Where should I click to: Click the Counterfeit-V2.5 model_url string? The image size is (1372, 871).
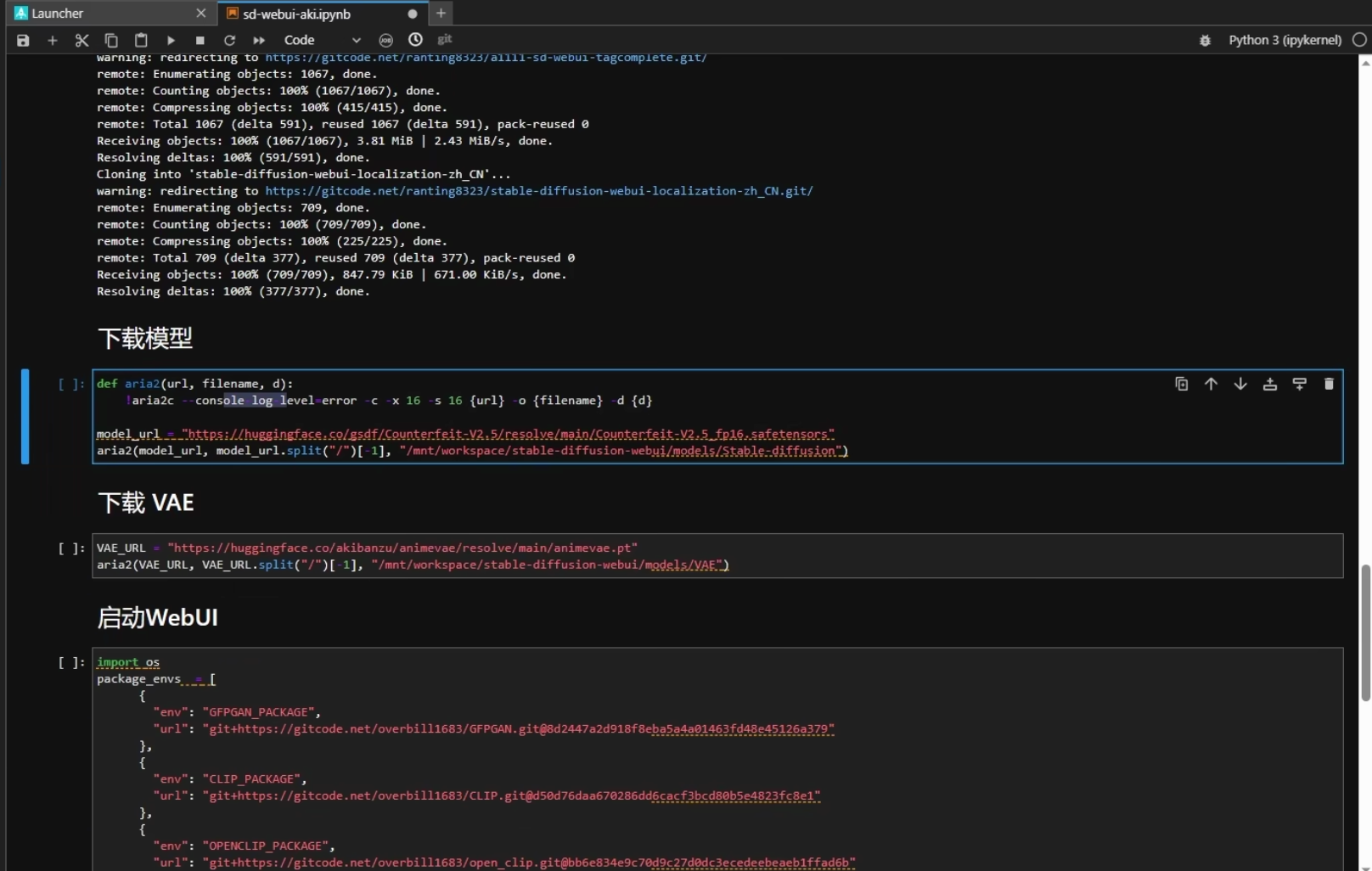(x=508, y=434)
